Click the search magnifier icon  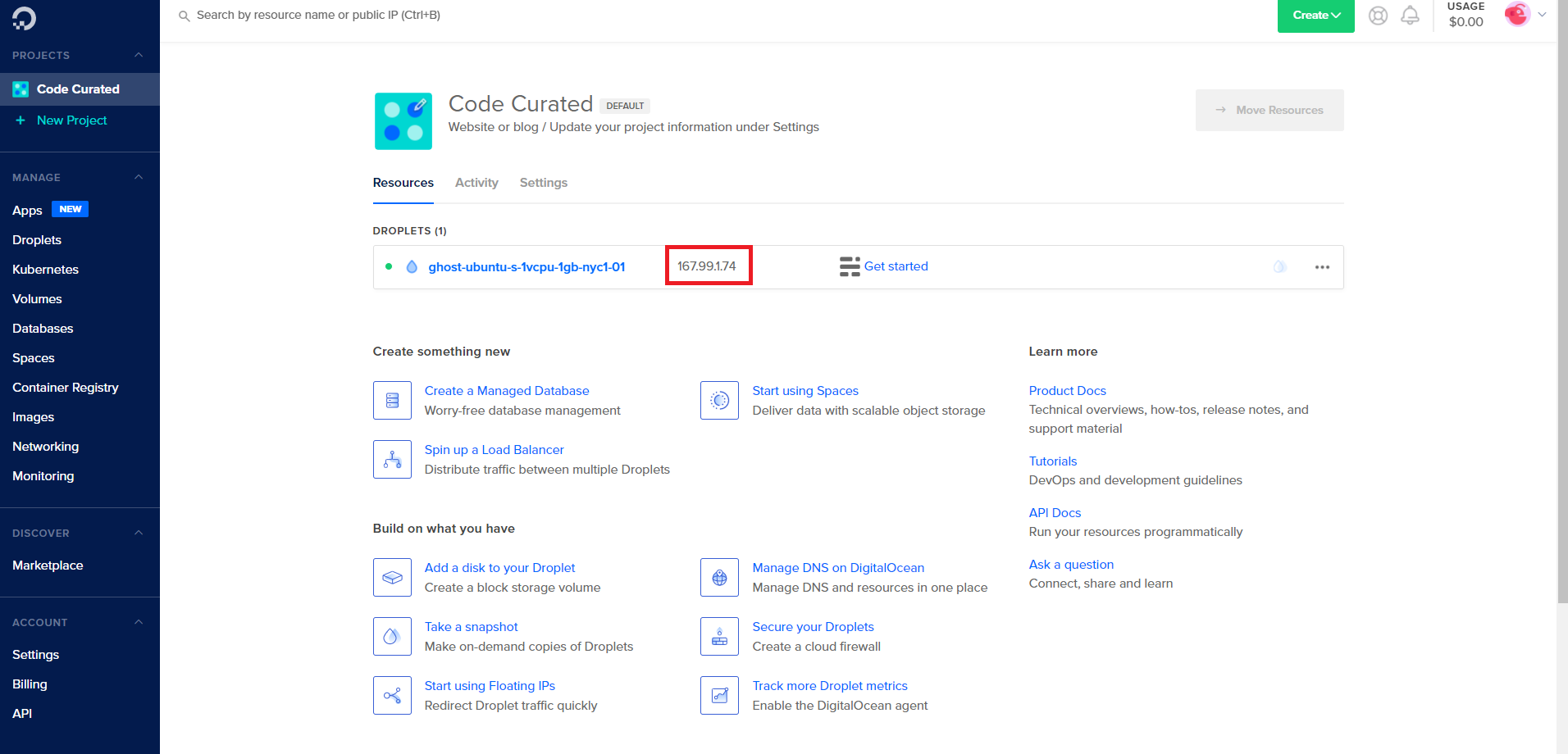pyautogui.click(x=185, y=16)
